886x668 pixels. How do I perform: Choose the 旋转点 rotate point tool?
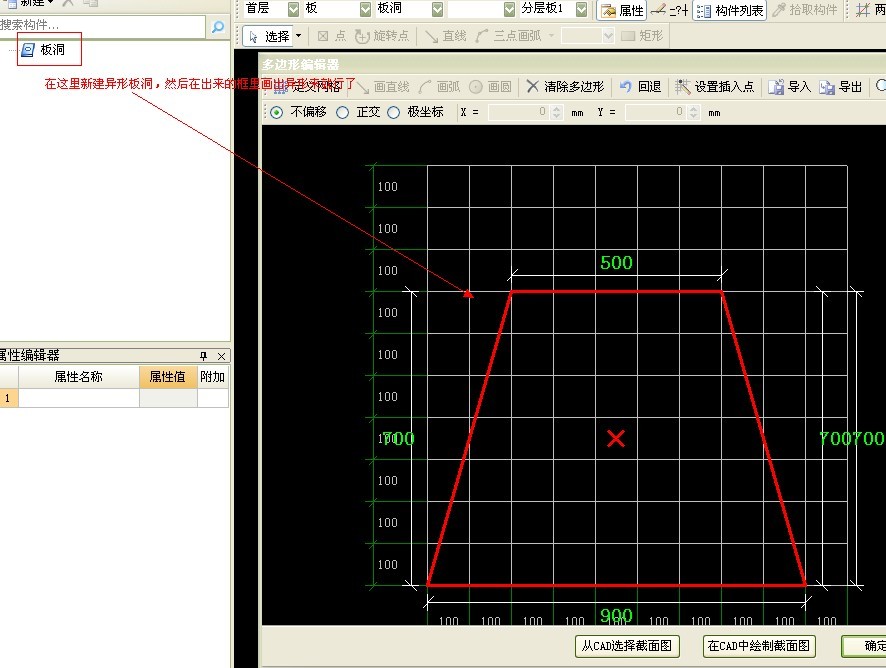tap(381, 36)
